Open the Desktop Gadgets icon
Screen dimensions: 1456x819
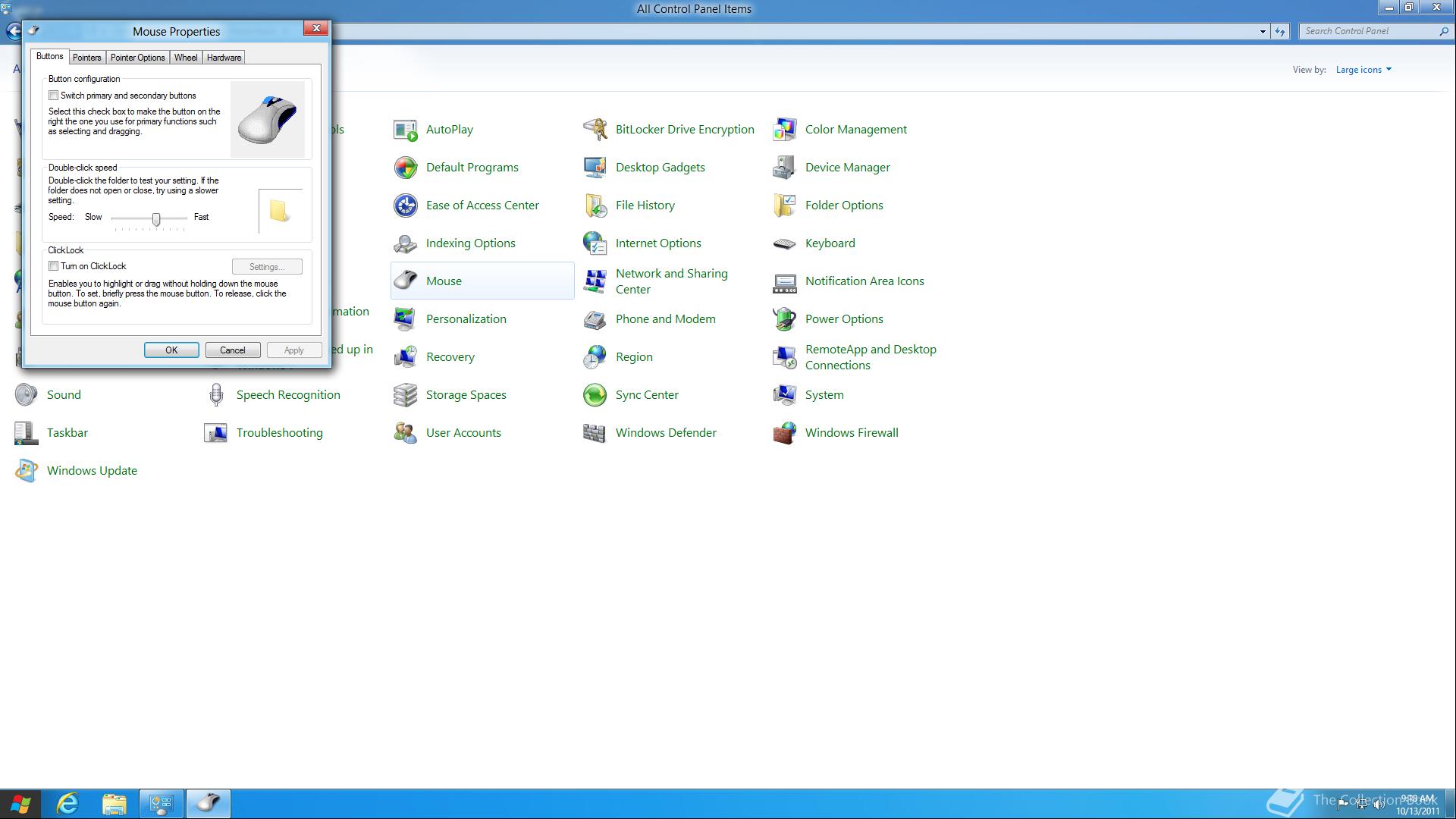pos(595,168)
